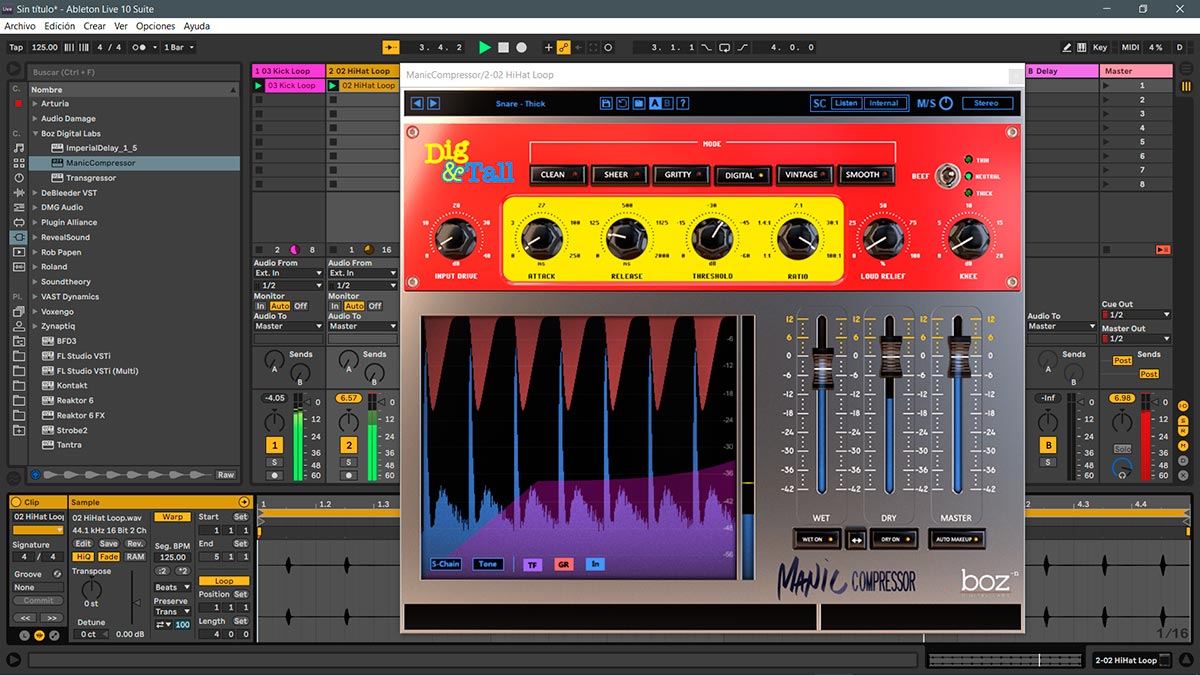This screenshot has height=675, width=1200.
Task: Open the Archivo menu
Action: (x=20, y=26)
